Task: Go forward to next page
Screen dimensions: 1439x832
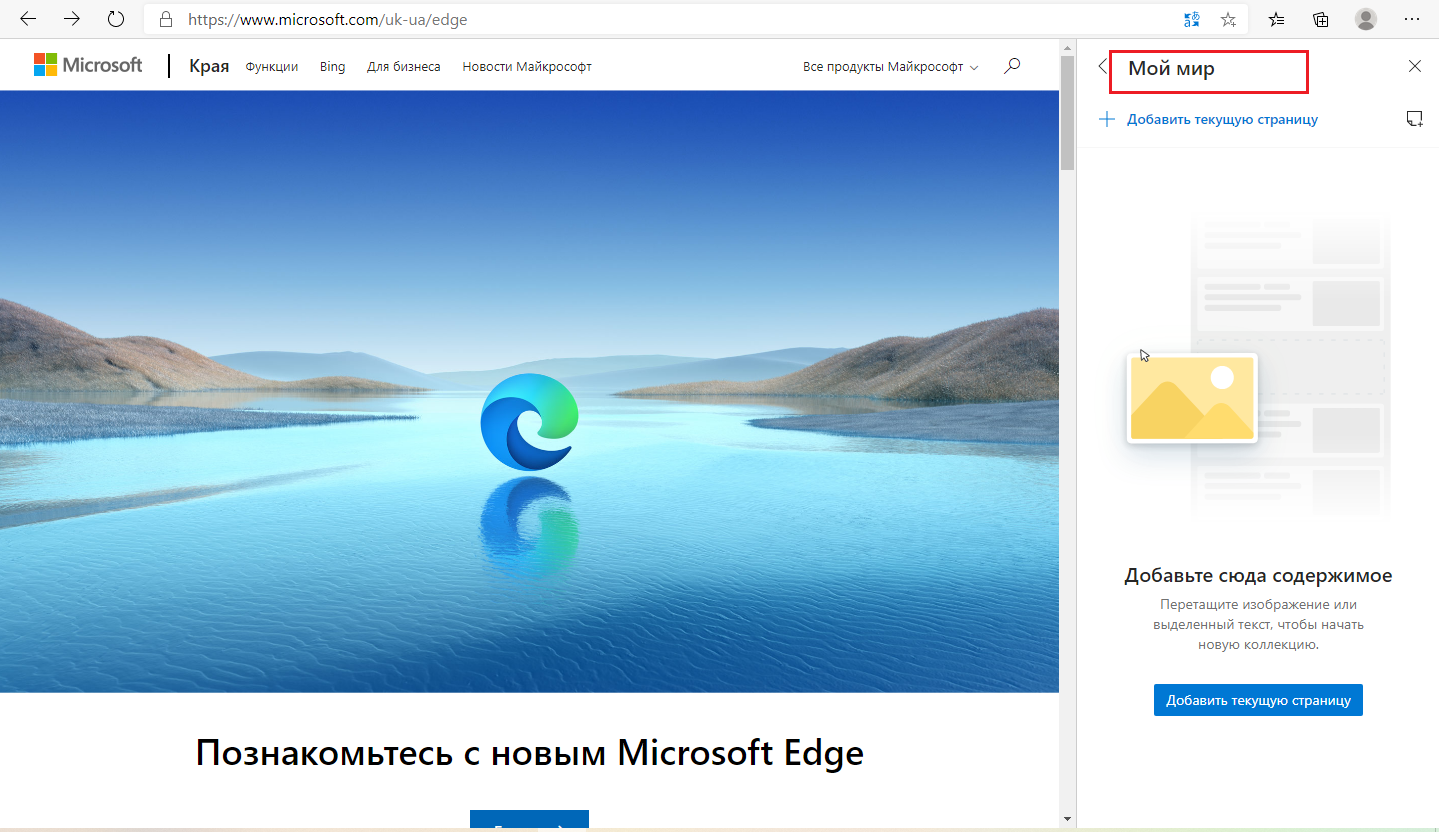Action: pyautogui.click(x=72, y=19)
